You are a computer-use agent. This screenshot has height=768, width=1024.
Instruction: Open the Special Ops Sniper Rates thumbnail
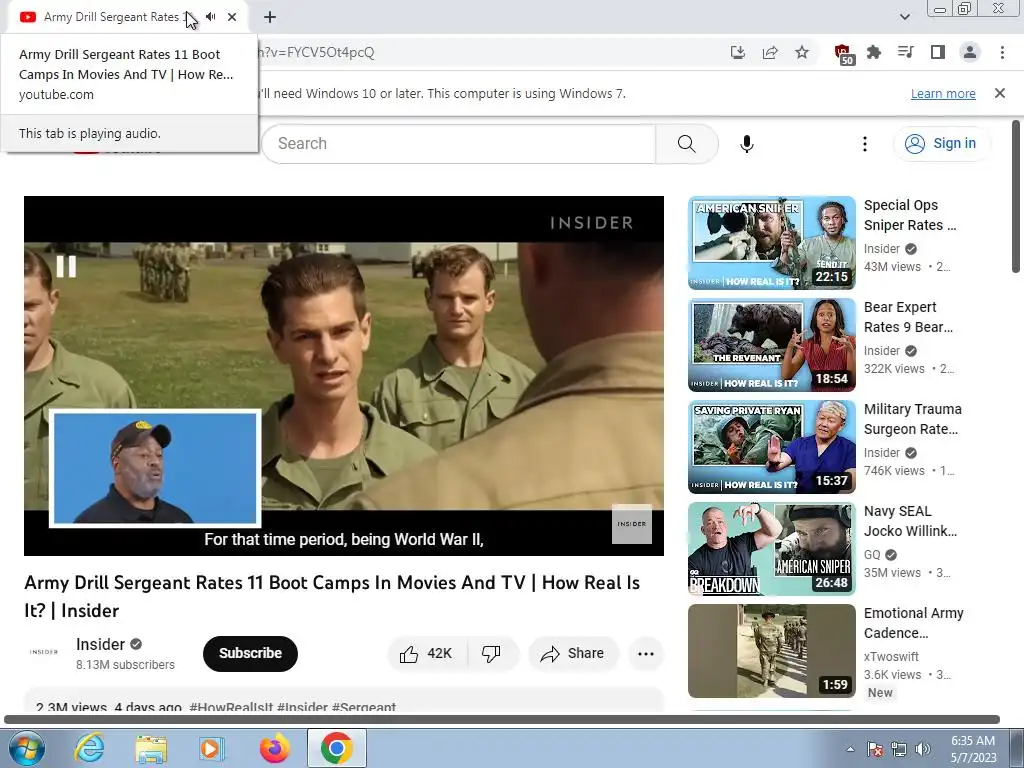point(771,243)
